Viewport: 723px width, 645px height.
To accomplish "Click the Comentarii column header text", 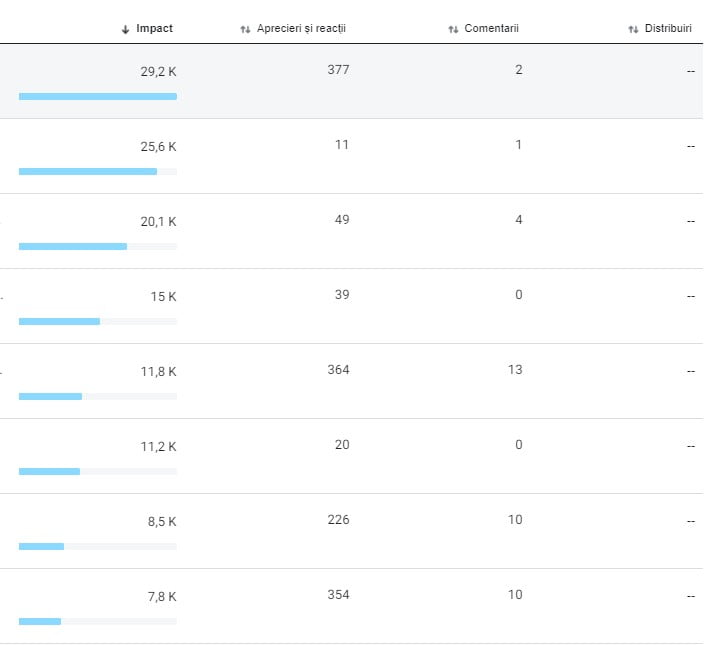I will tap(491, 29).
